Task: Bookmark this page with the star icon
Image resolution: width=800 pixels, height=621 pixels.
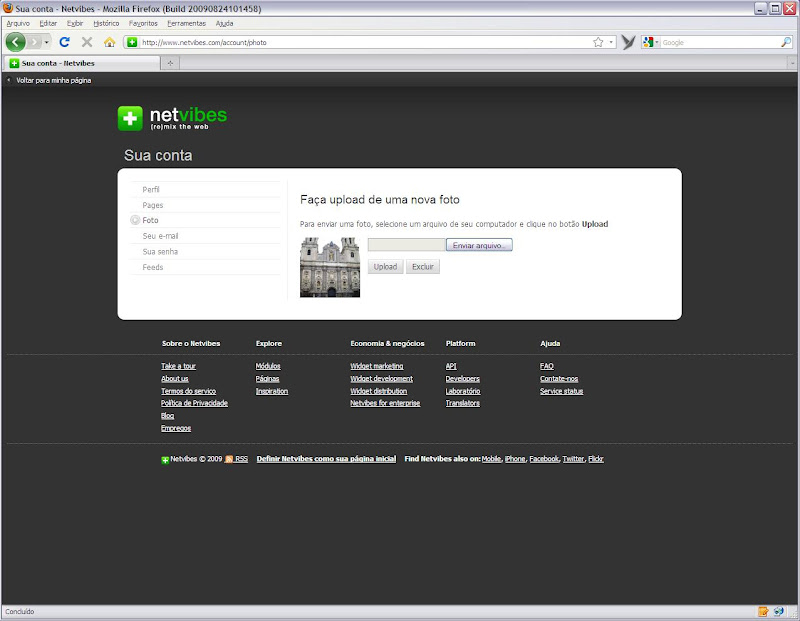Action: [598, 42]
